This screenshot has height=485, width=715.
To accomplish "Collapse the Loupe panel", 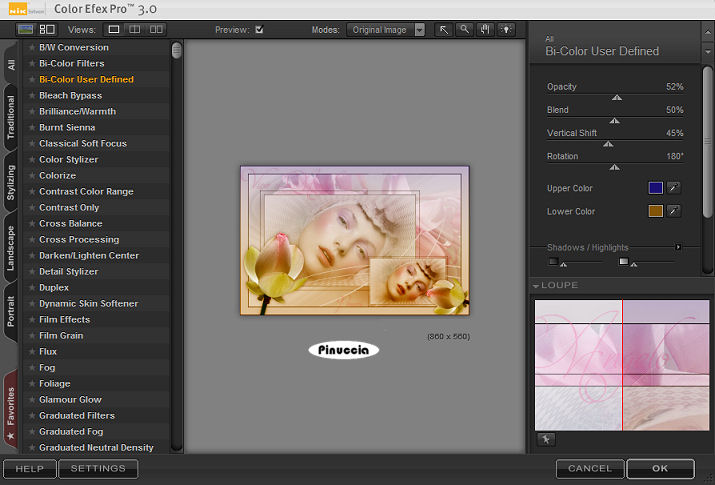I will click(x=535, y=285).
